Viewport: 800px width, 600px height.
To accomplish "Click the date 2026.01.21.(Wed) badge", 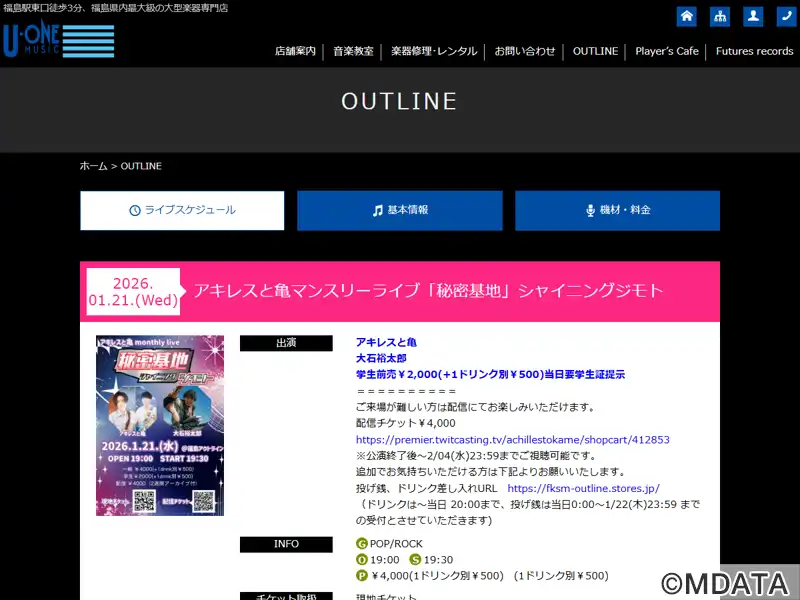I will (133, 291).
